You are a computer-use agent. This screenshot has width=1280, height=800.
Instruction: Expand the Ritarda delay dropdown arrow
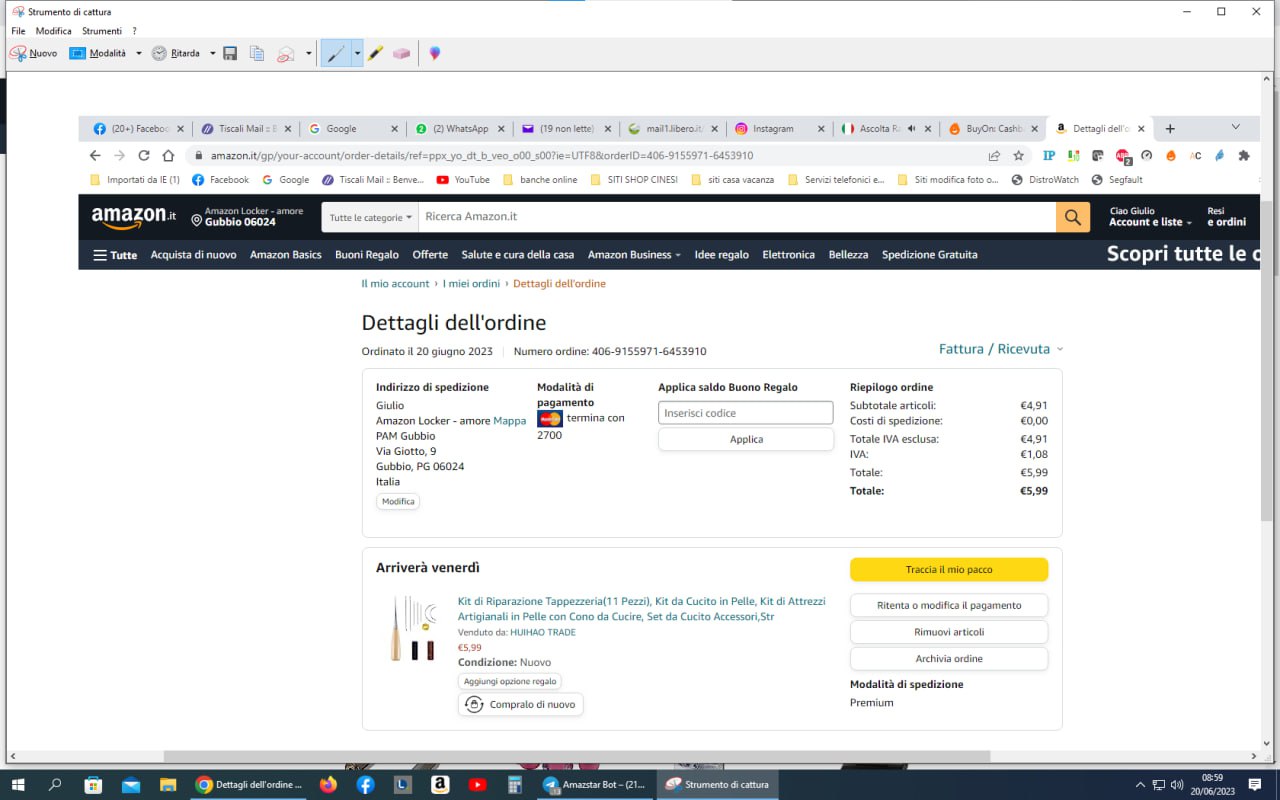[213, 54]
